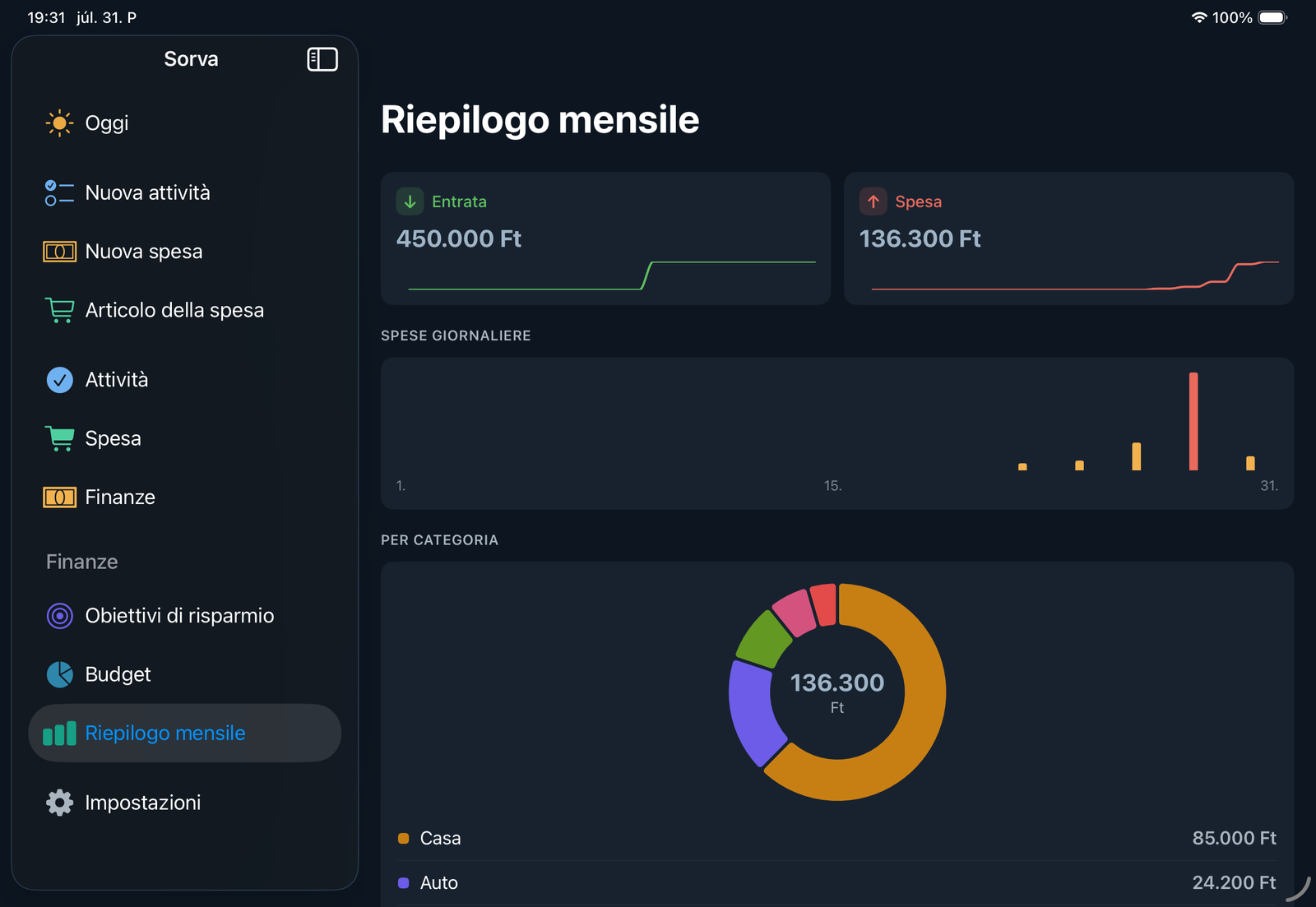Click the cart icon for Articolo della spesa
Screen dimensions: 1316x907
[59, 310]
